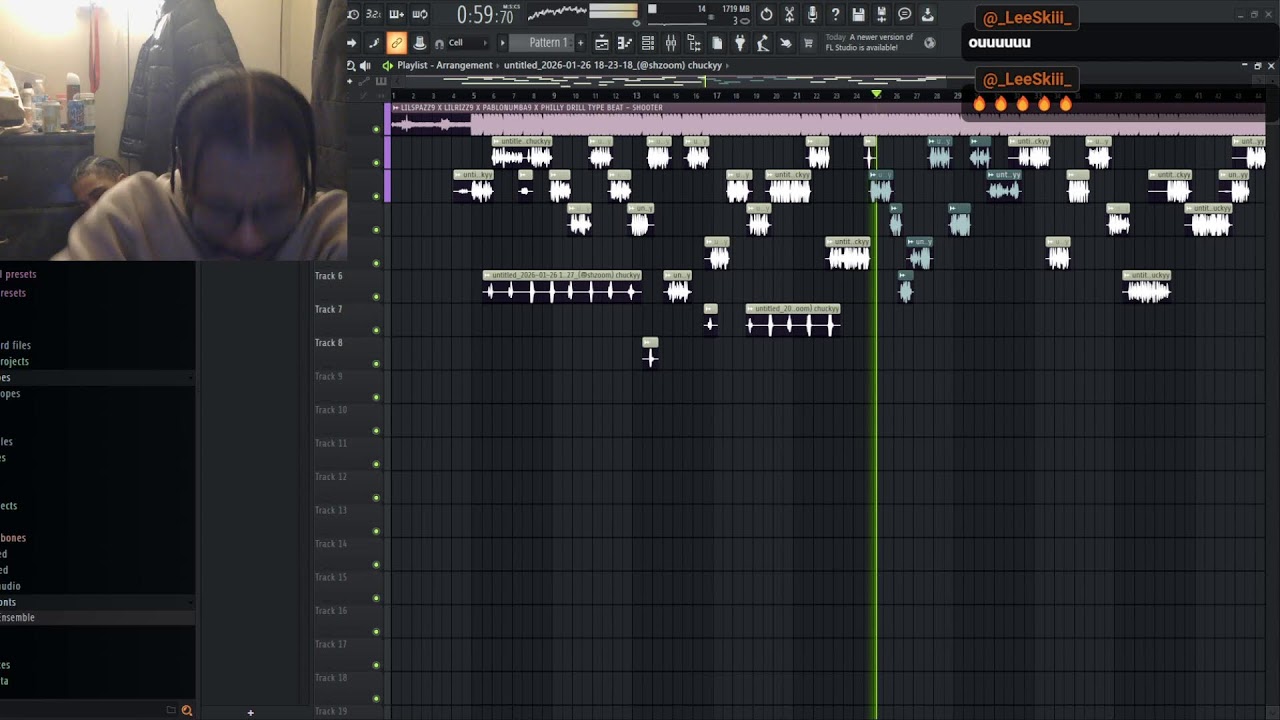This screenshot has width=1280, height=720.
Task: Click the stamp tool icon
Action: (419, 43)
